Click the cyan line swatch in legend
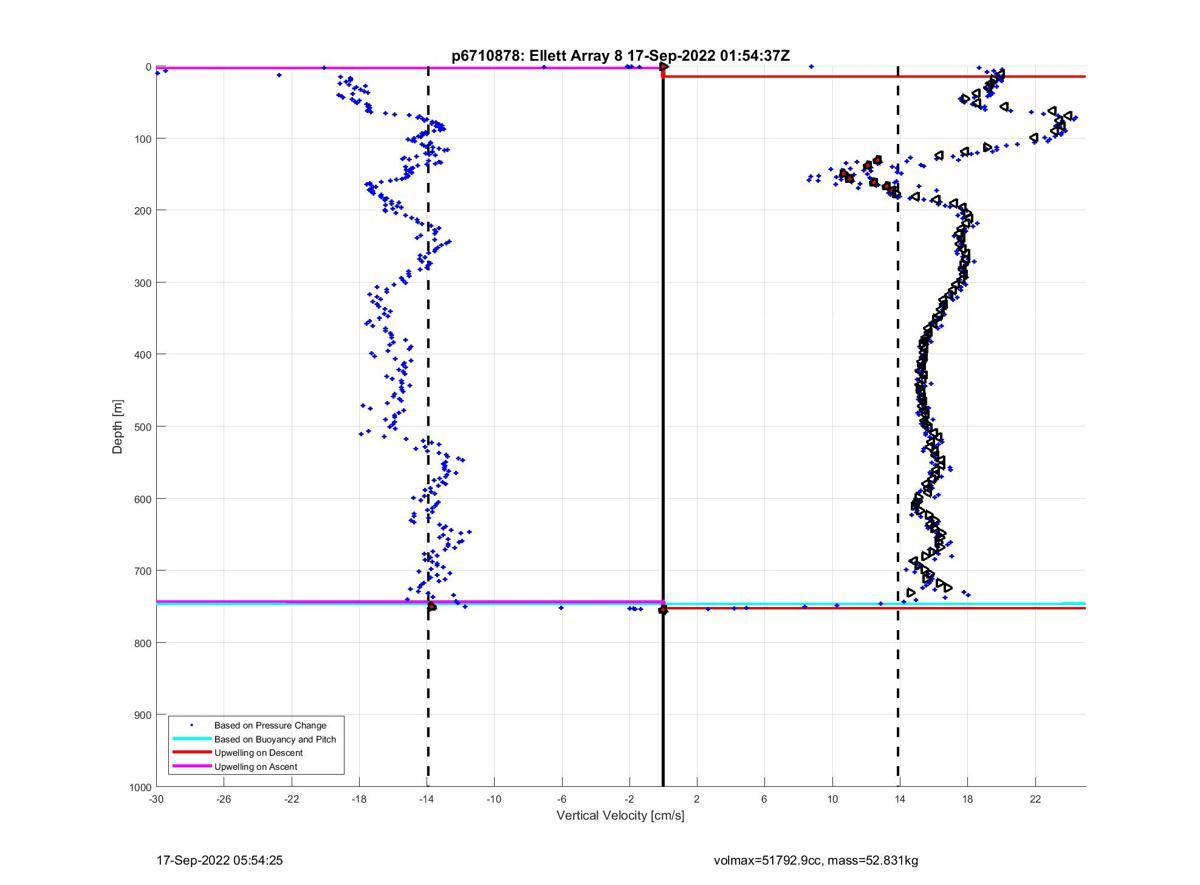Screen dimensions: 1200x885 pyautogui.click(x=191, y=739)
